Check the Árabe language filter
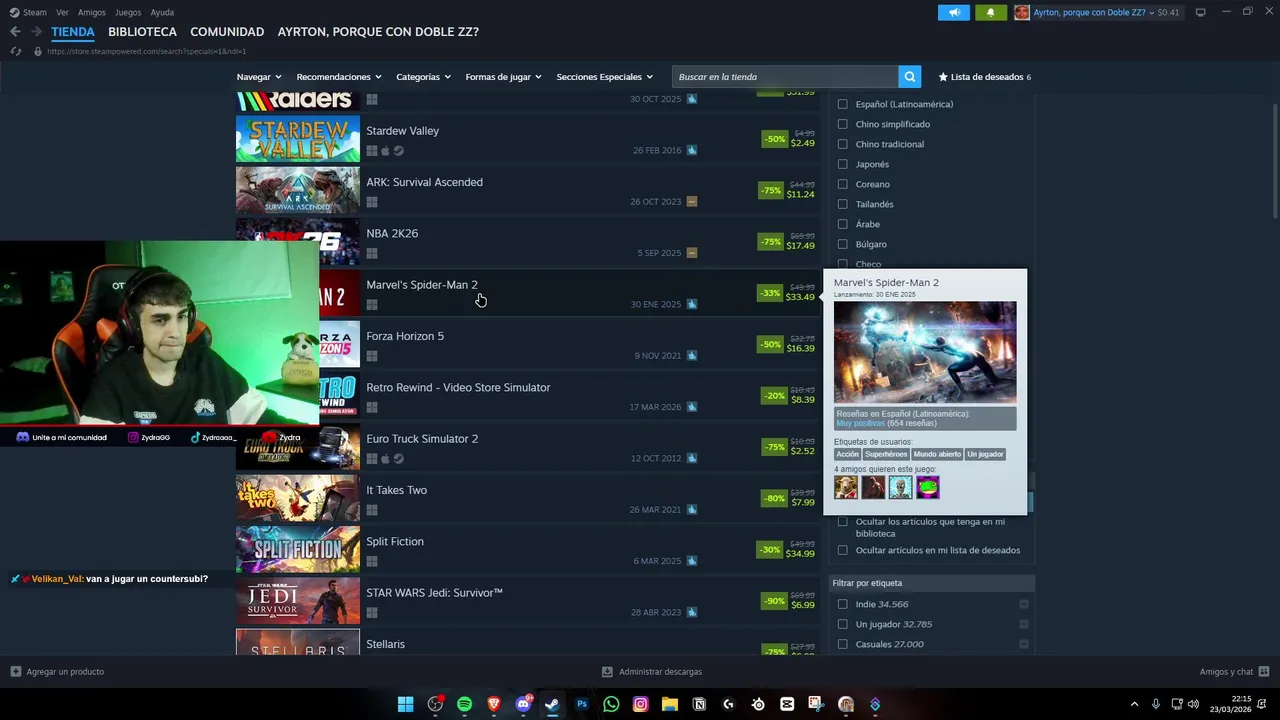This screenshot has height=720, width=1280. coord(842,224)
